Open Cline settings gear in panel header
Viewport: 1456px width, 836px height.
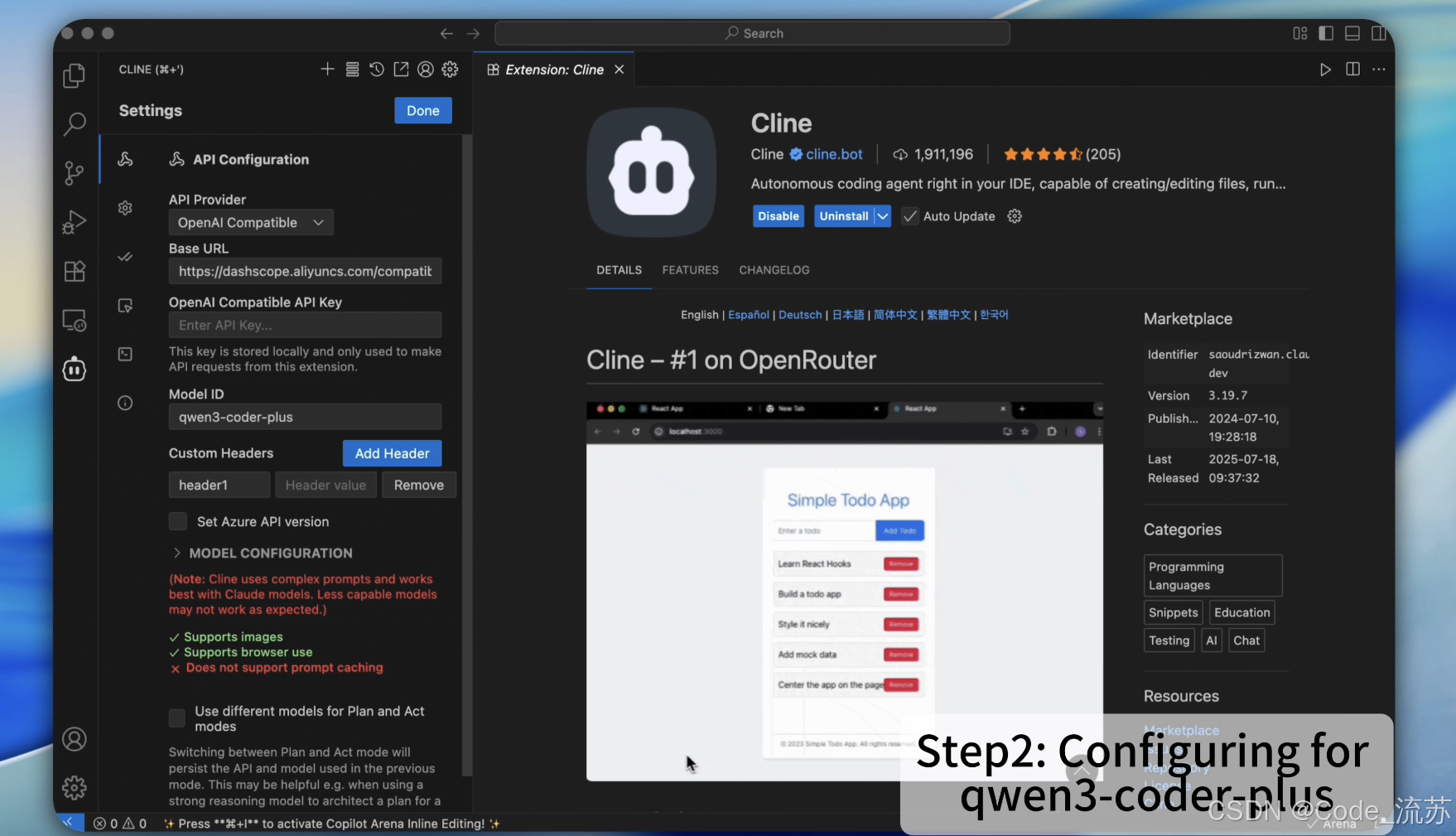450,70
